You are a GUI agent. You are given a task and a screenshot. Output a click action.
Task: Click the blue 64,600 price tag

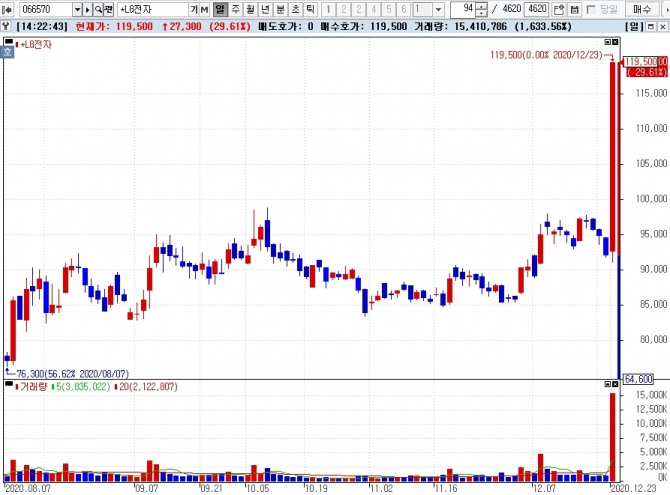[x=639, y=379]
